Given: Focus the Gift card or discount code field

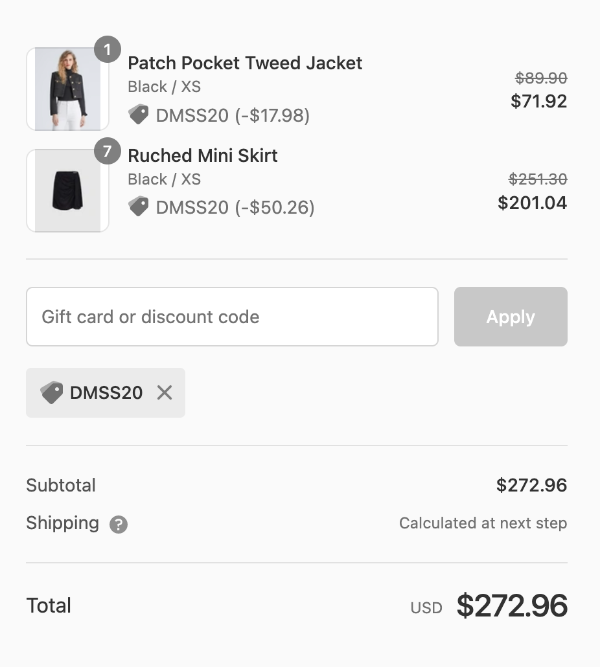Looking at the screenshot, I should point(232,317).
